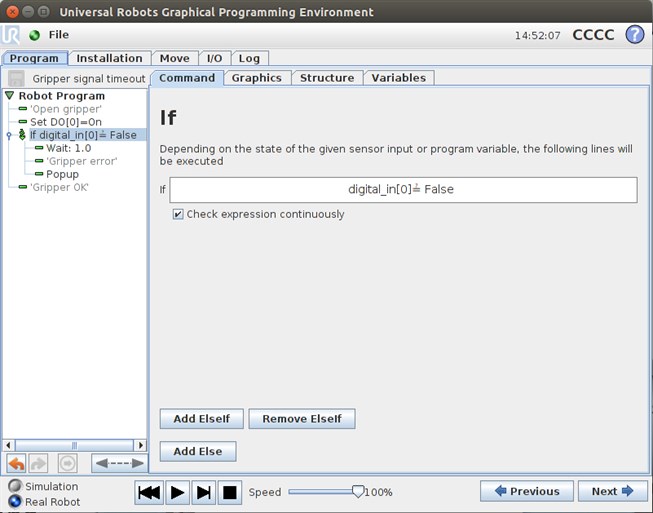Close the window with the red button
This screenshot has width=653, height=513.
(x=12, y=12)
